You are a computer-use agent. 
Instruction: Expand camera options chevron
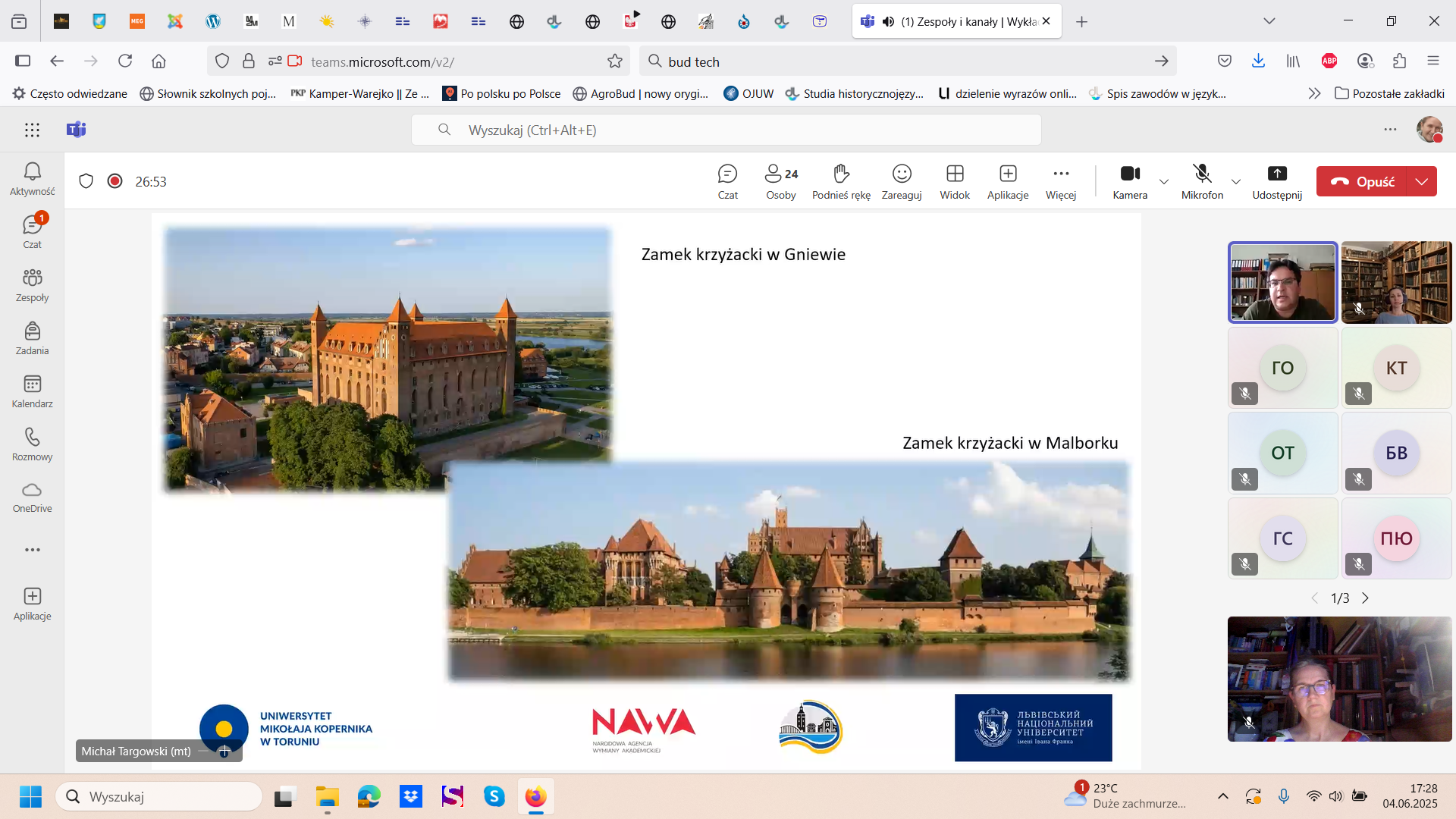pyautogui.click(x=1164, y=182)
